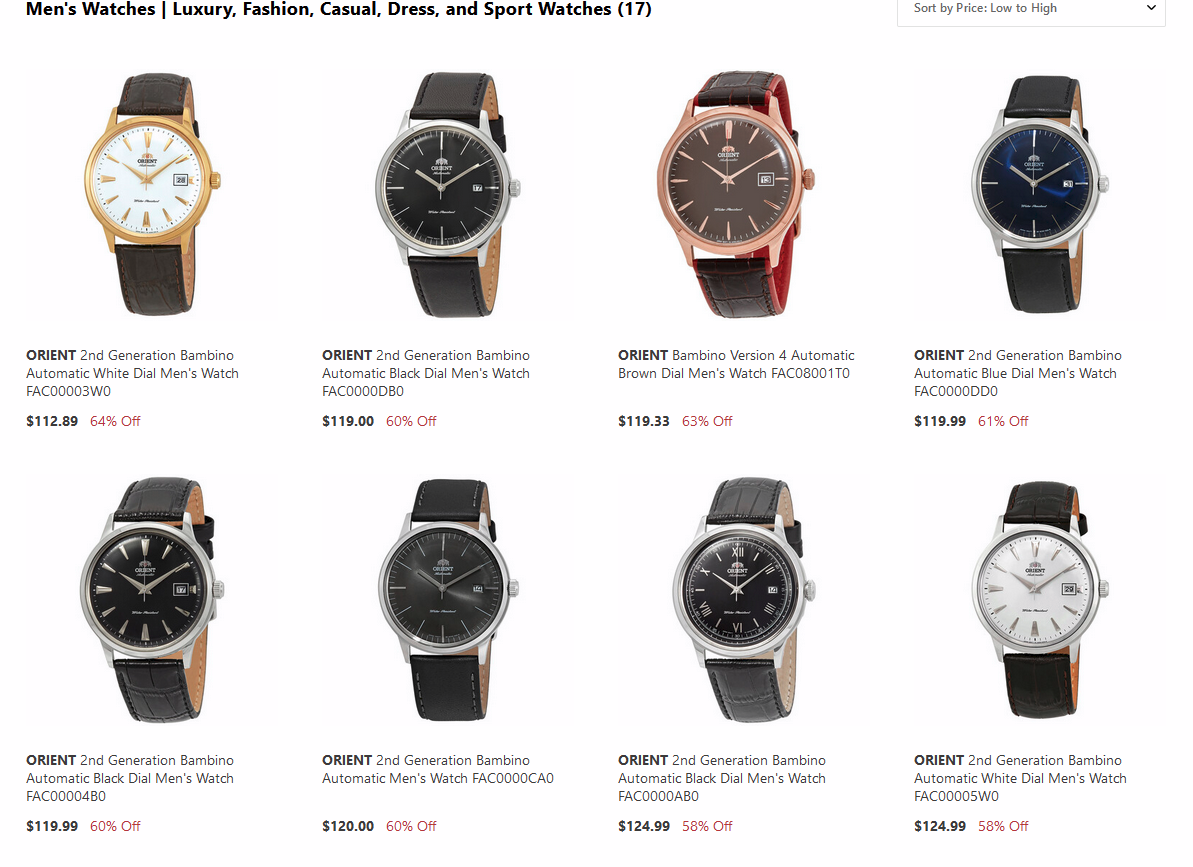This screenshot has width=1193, height=867.
Task: Open Automatic Men's Watch FAC0000CA0 title
Action: (437, 770)
